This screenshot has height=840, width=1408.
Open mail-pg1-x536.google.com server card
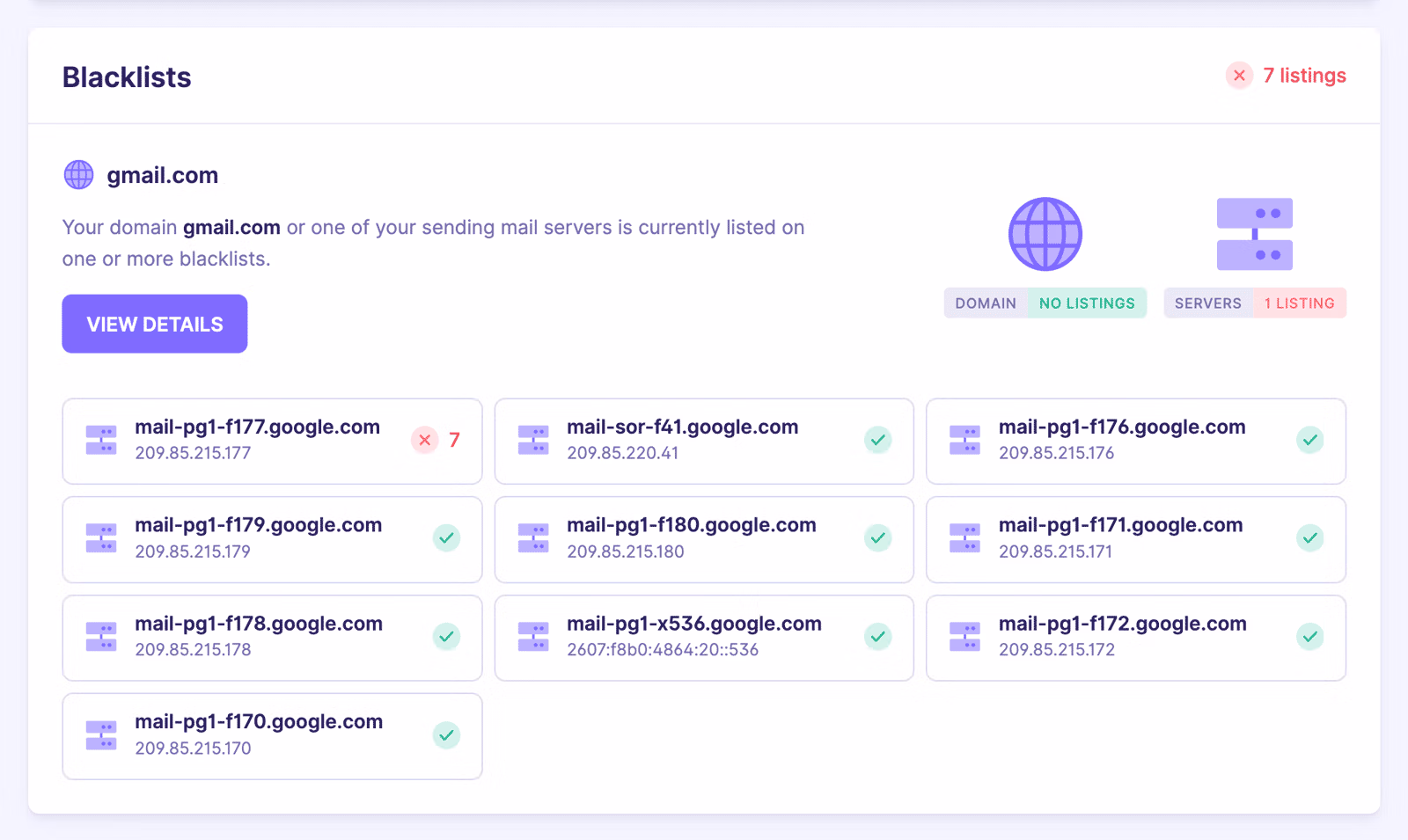tap(704, 638)
